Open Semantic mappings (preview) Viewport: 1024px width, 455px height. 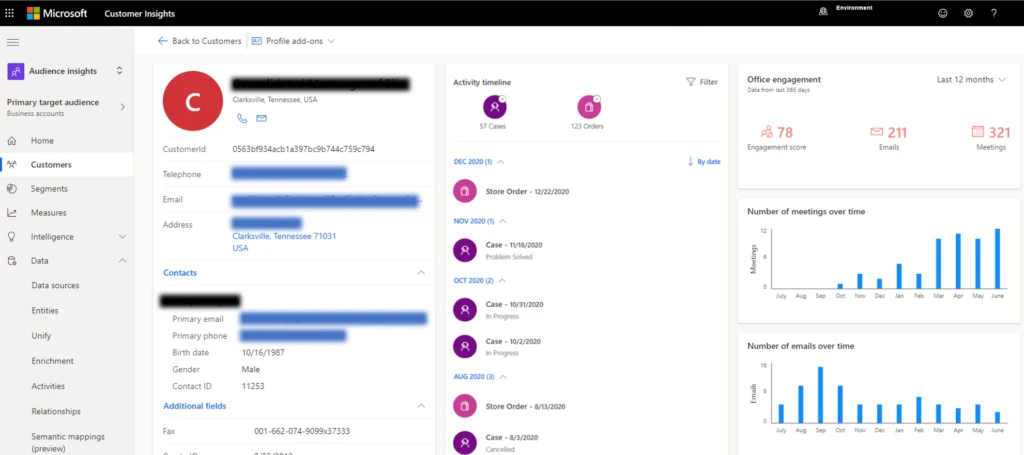click(x=67, y=442)
